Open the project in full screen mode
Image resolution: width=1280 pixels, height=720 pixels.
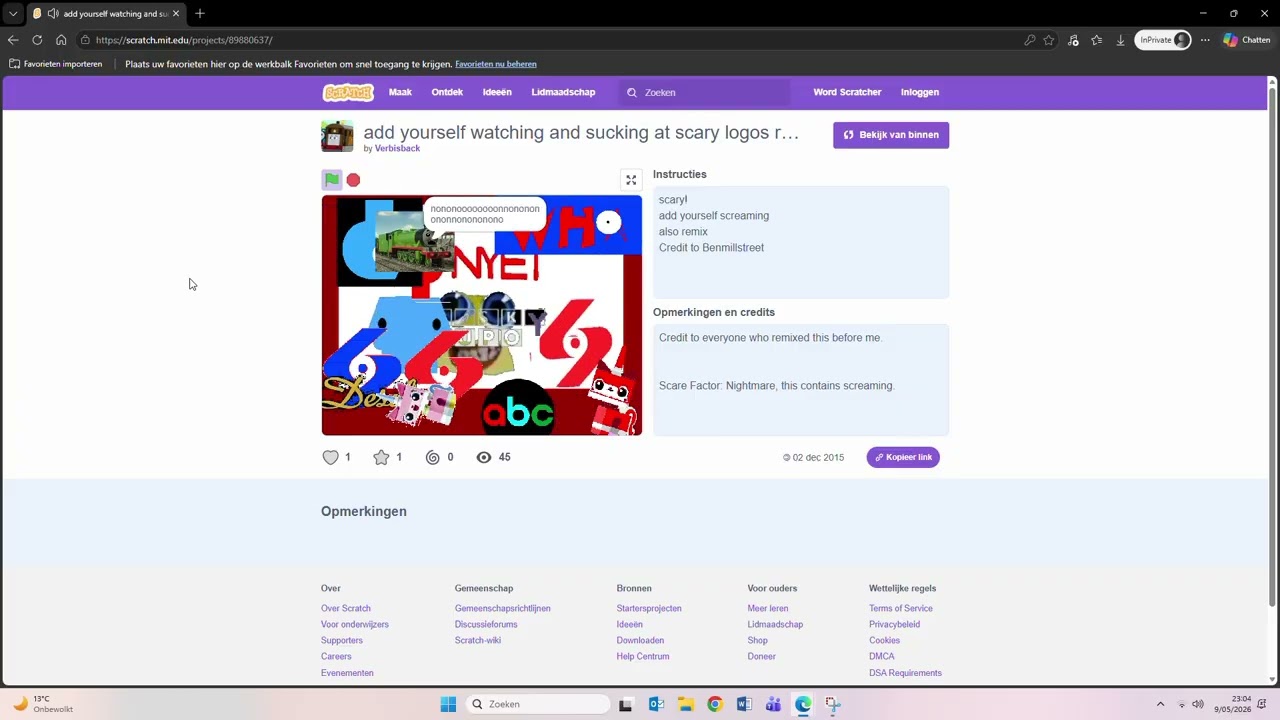click(631, 180)
